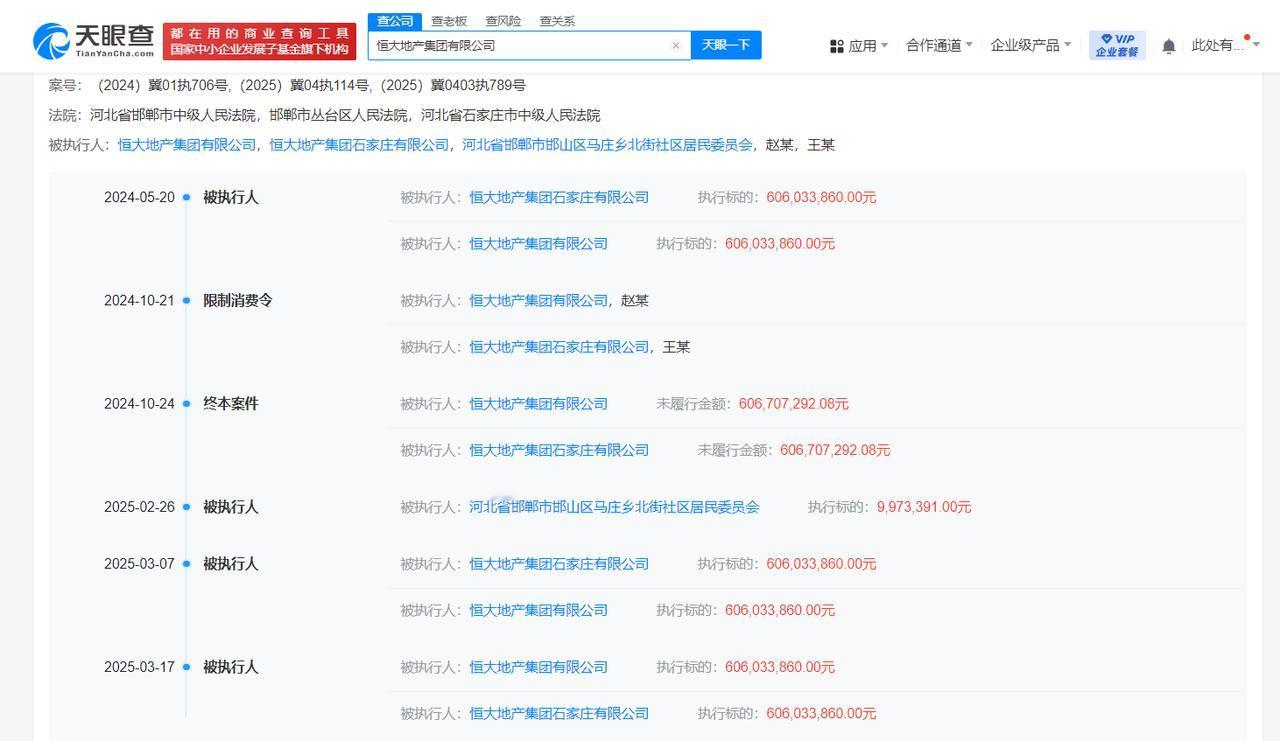Click the 天眼查 logo
This screenshot has height=741, width=1280.
click(93, 41)
